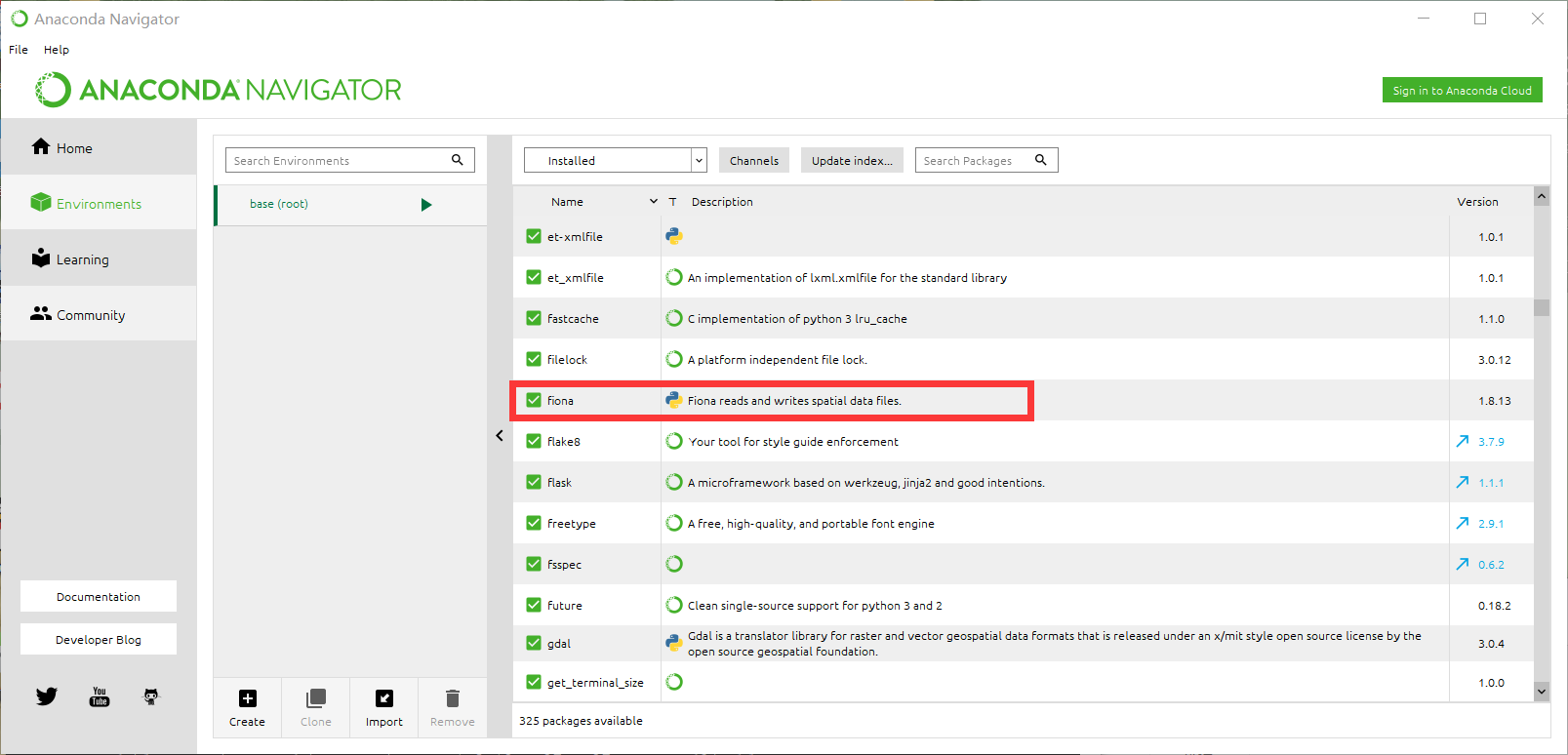
Task: Click conda type icon for et_xmlfile row
Action: tap(674, 277)
